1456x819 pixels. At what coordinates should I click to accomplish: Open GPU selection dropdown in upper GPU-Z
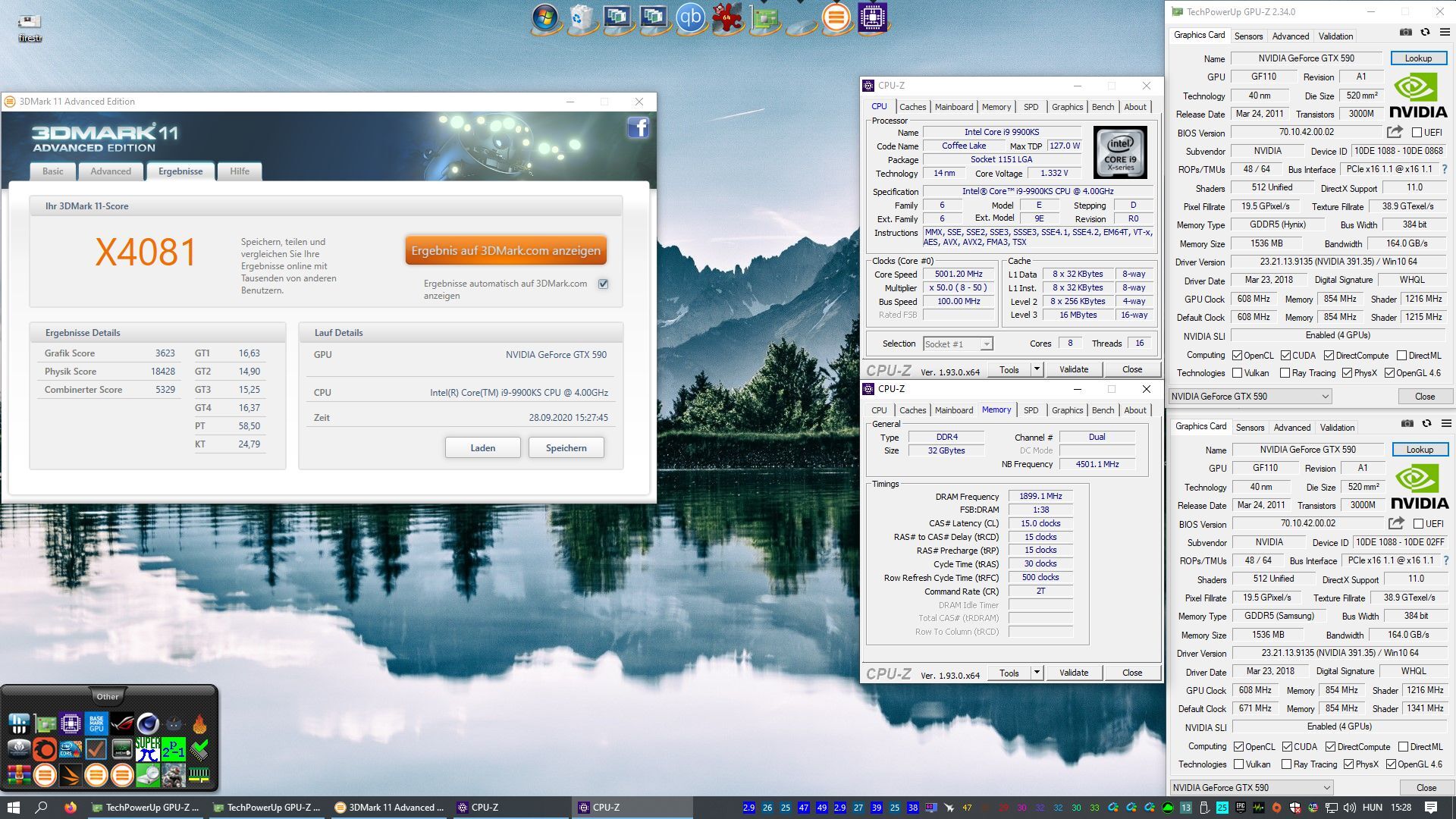click(1249, 396)
